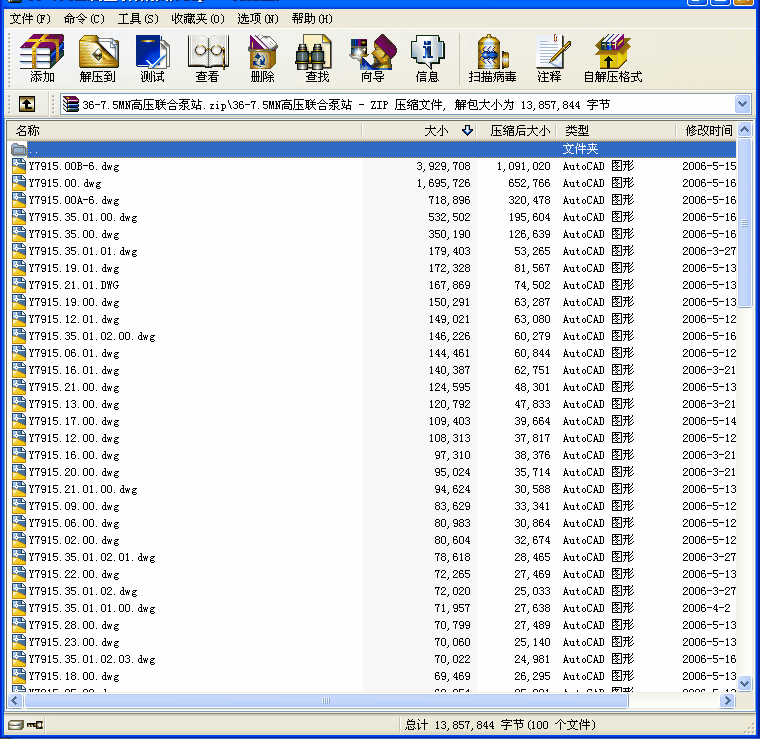Image resolution: width=760 pixels, height=739 pixels.
Task: Open the 工具(S) menu
Action: pyautogui.click(x=138, y=18)
